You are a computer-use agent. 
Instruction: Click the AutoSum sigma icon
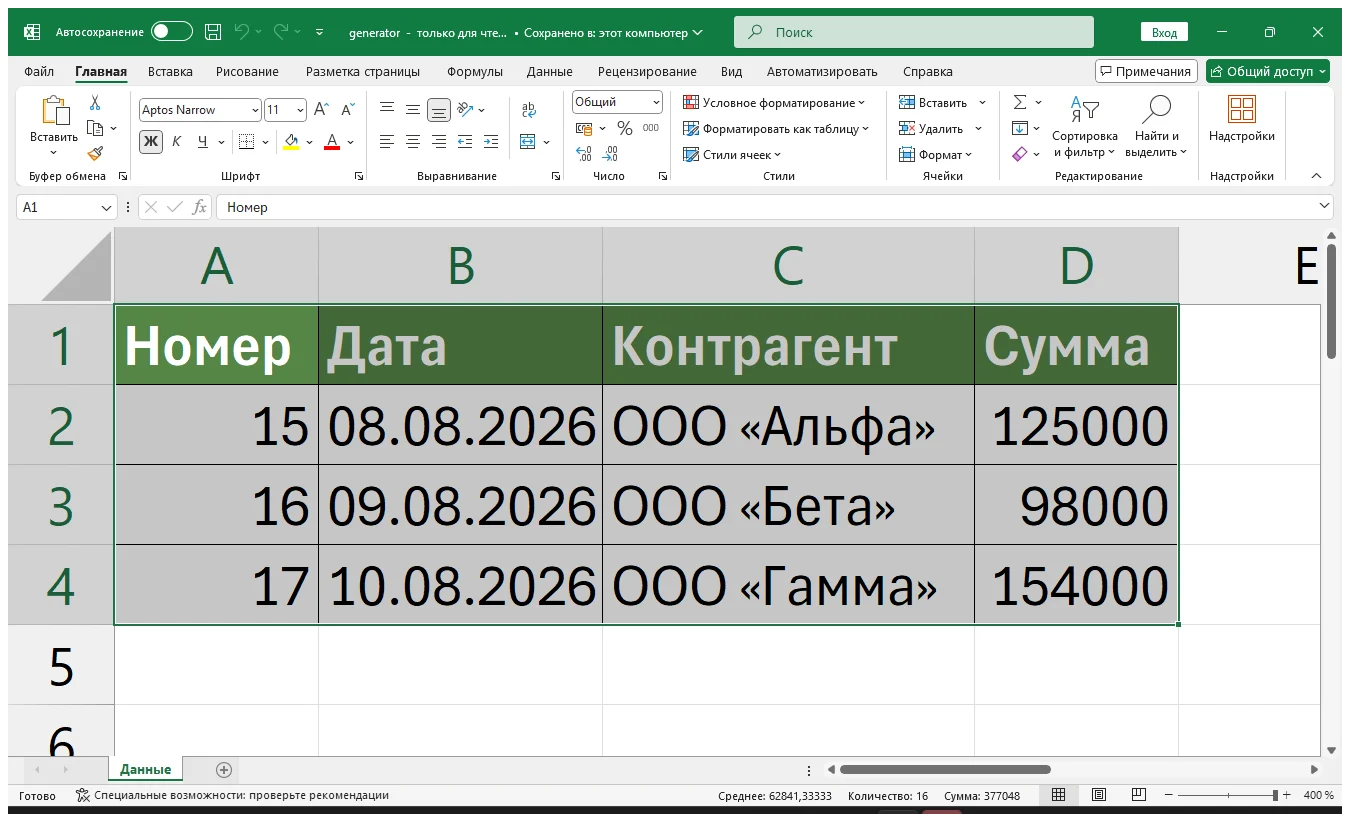click(1020, 102)
